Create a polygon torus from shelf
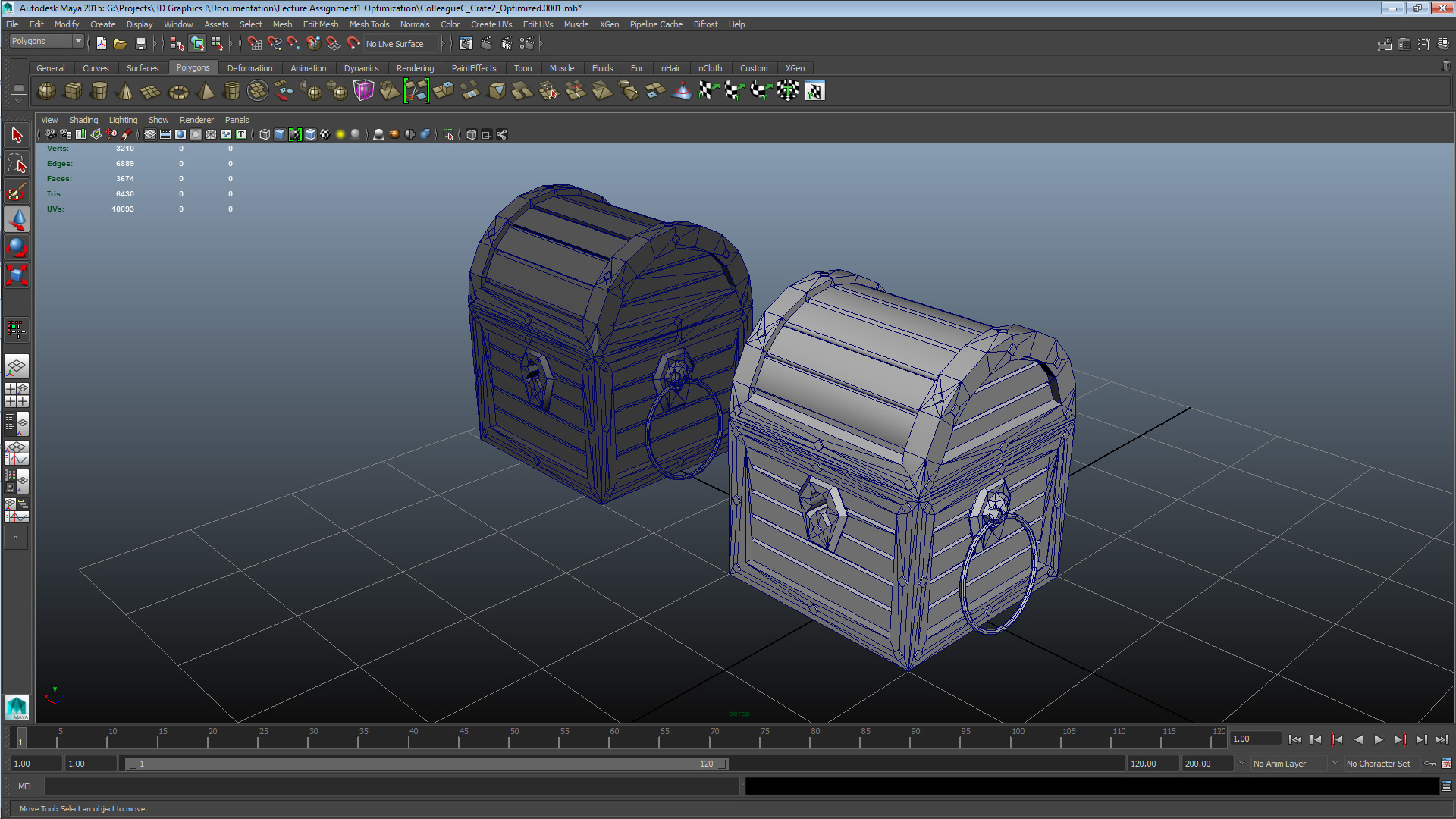 (x=178, y=92)
